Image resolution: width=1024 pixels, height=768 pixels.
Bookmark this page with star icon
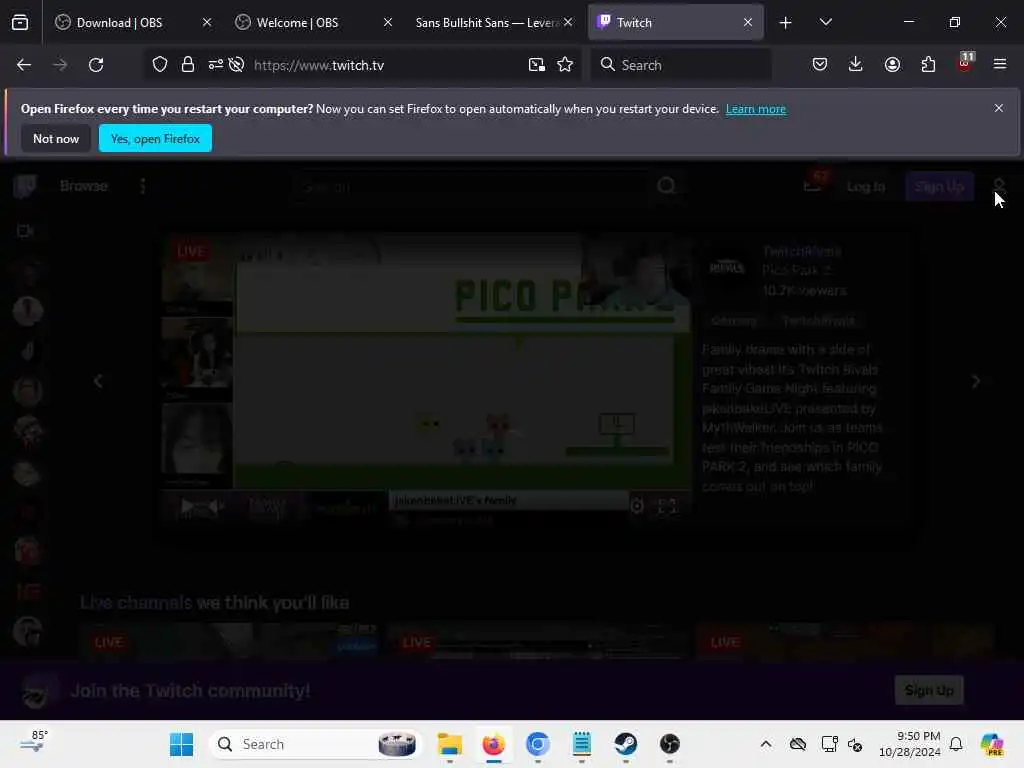pos(565,64)
